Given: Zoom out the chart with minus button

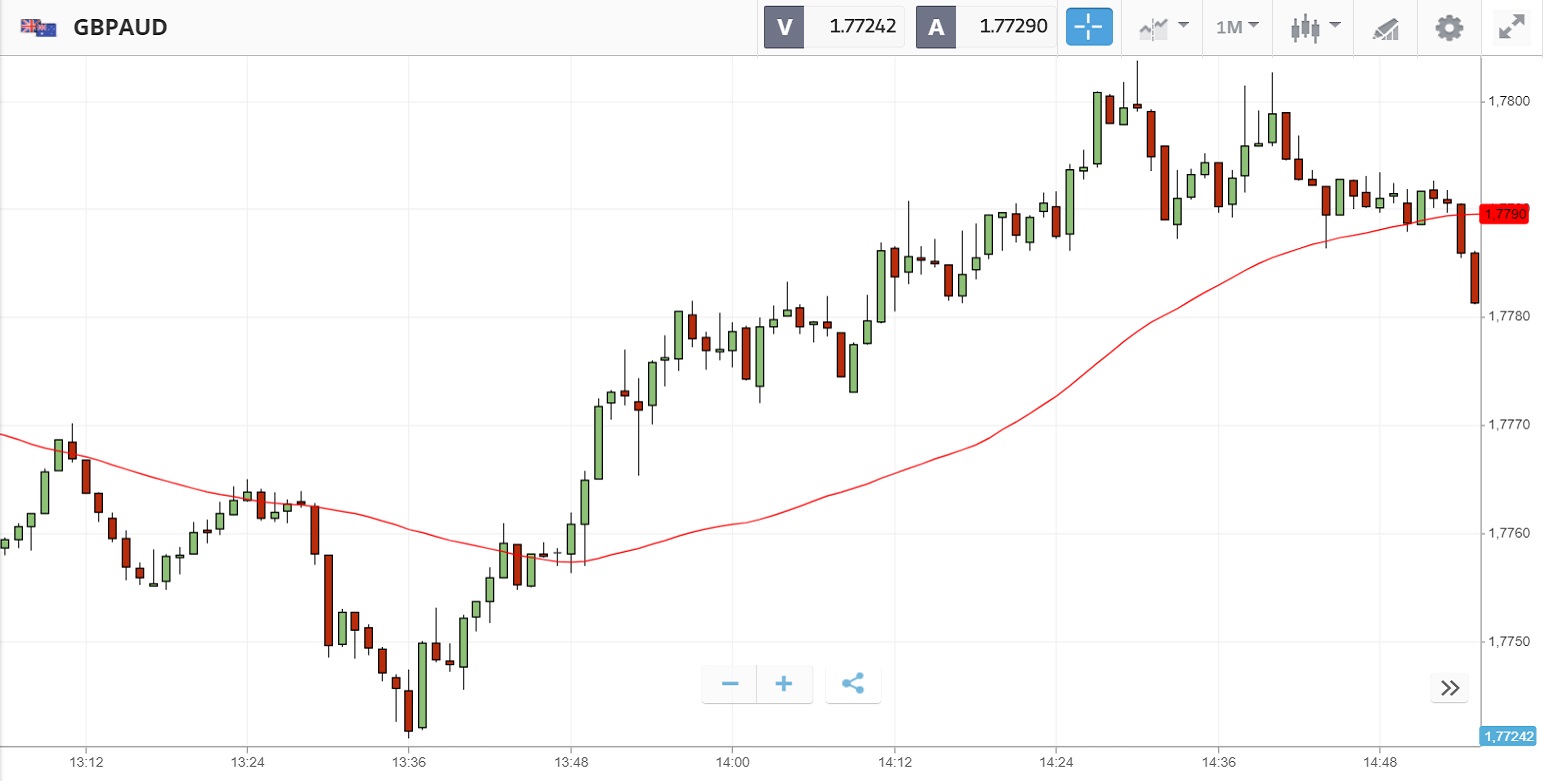Looking at the screenshot, I should (x=730, y=684).
